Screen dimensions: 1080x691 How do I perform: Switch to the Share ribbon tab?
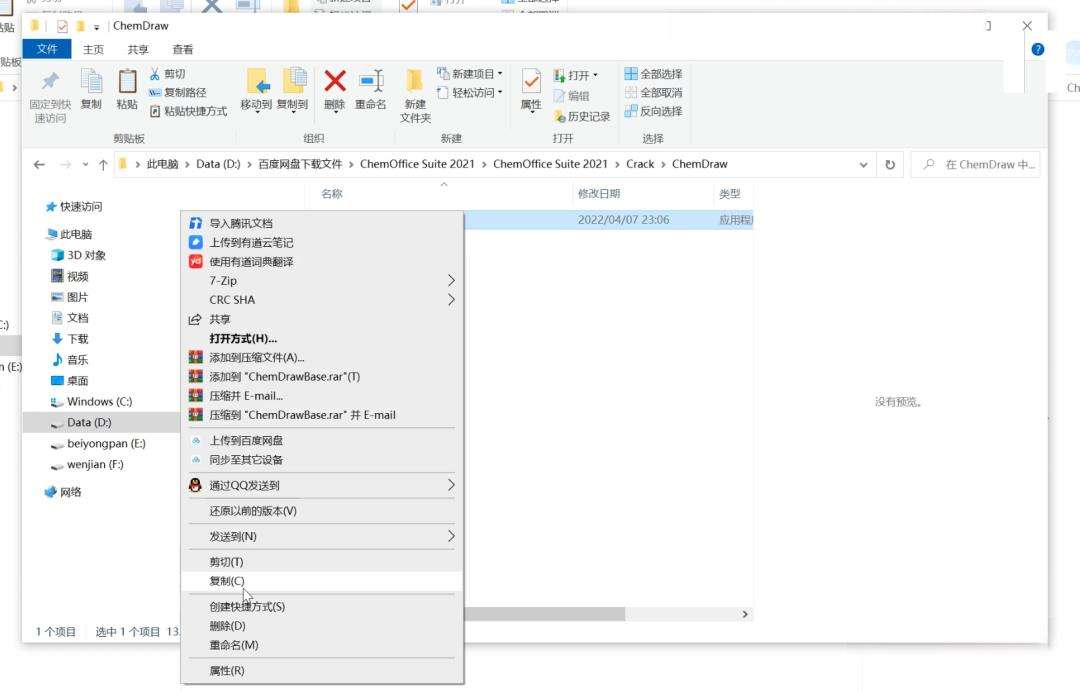[x=138, y=50]
